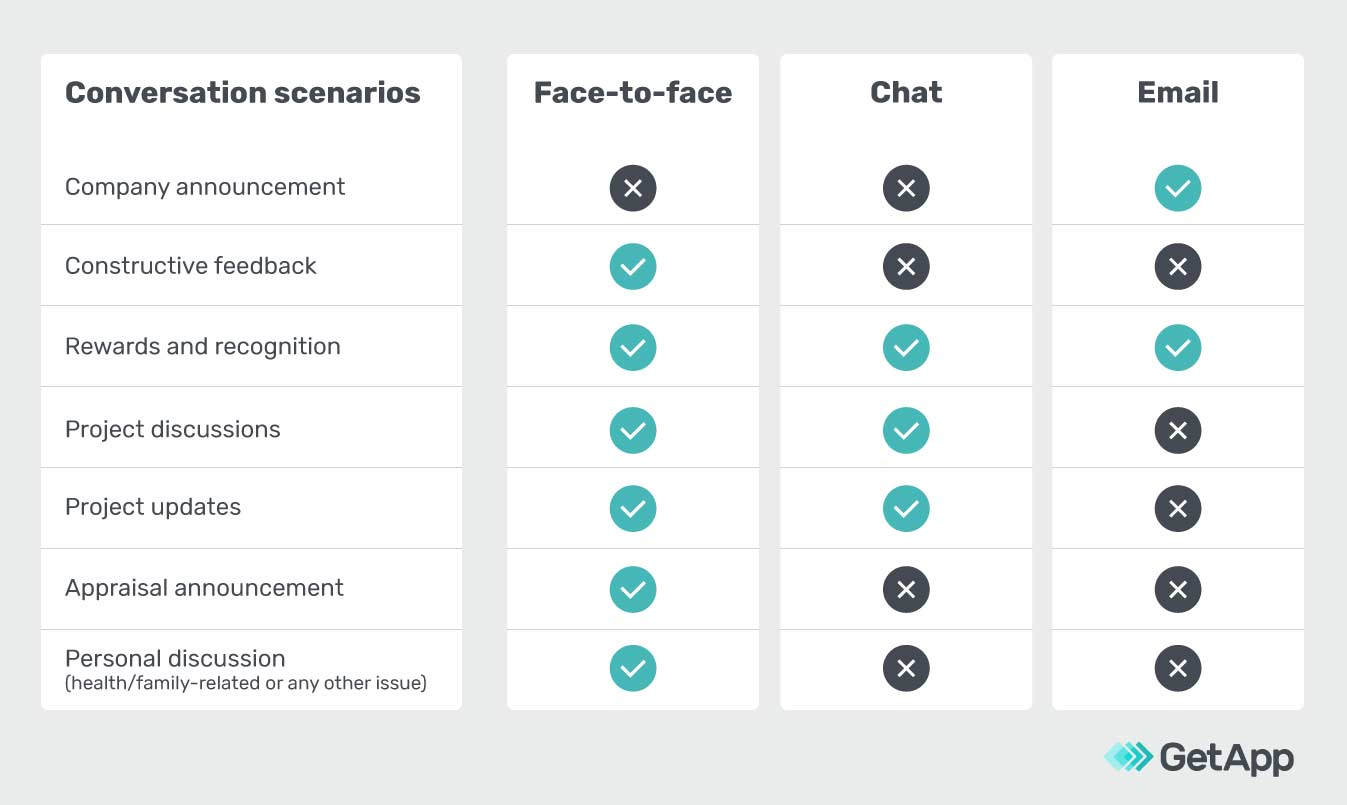Click the checkmark for Company announcement under Email
The height and width of the screenshot is (805, 1347).
click(x=1178, y=188)
